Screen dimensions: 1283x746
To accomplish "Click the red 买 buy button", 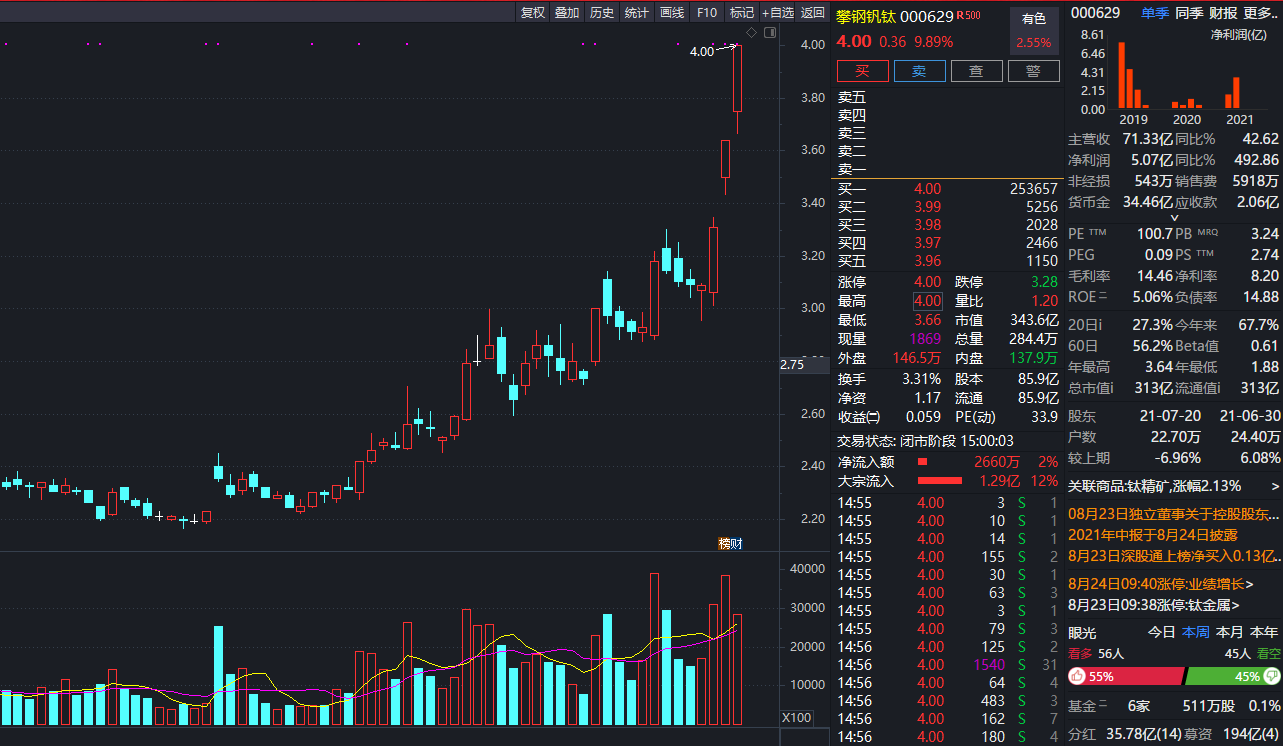I will (862, 71).
